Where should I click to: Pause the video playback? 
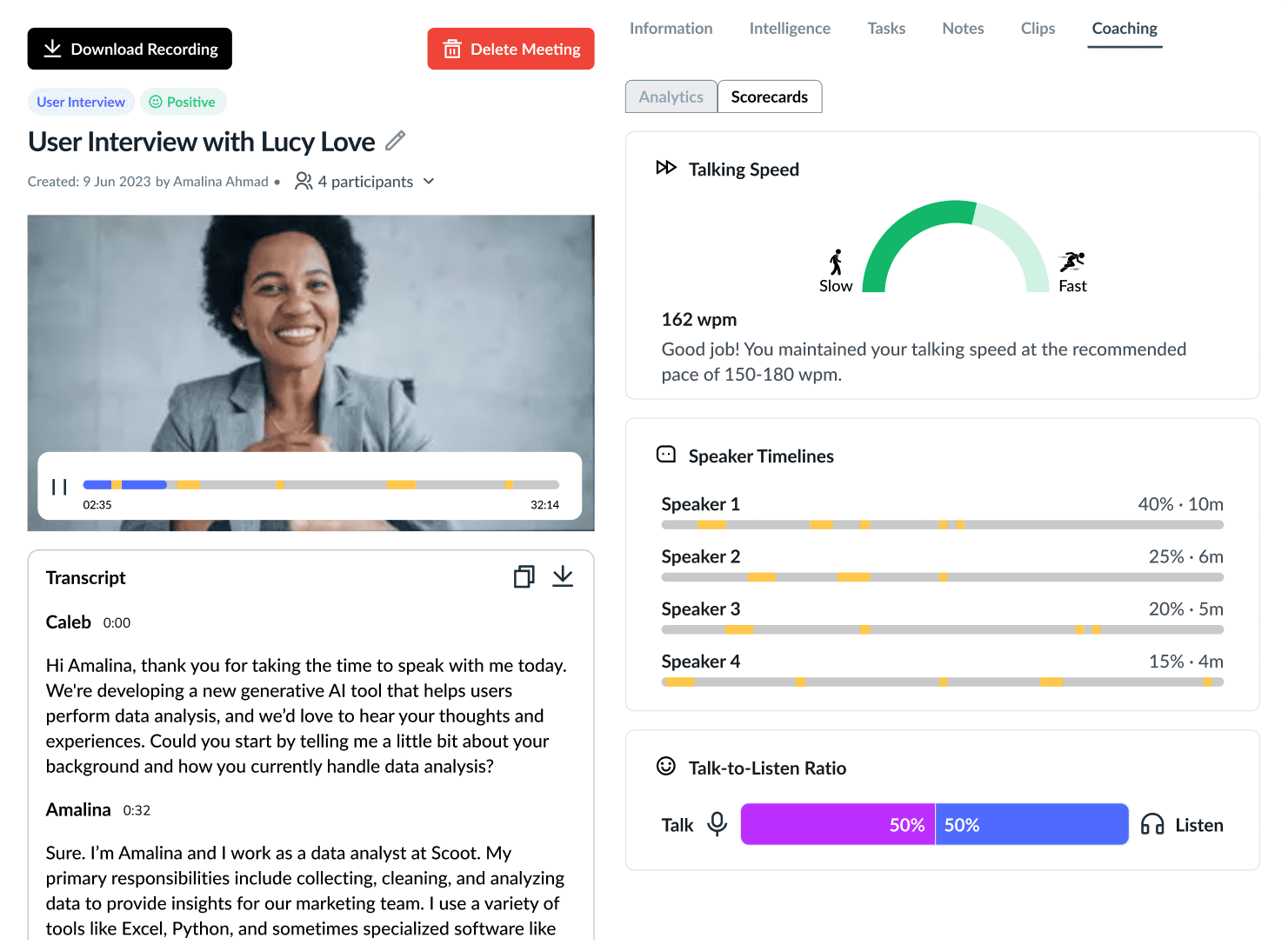59,487
